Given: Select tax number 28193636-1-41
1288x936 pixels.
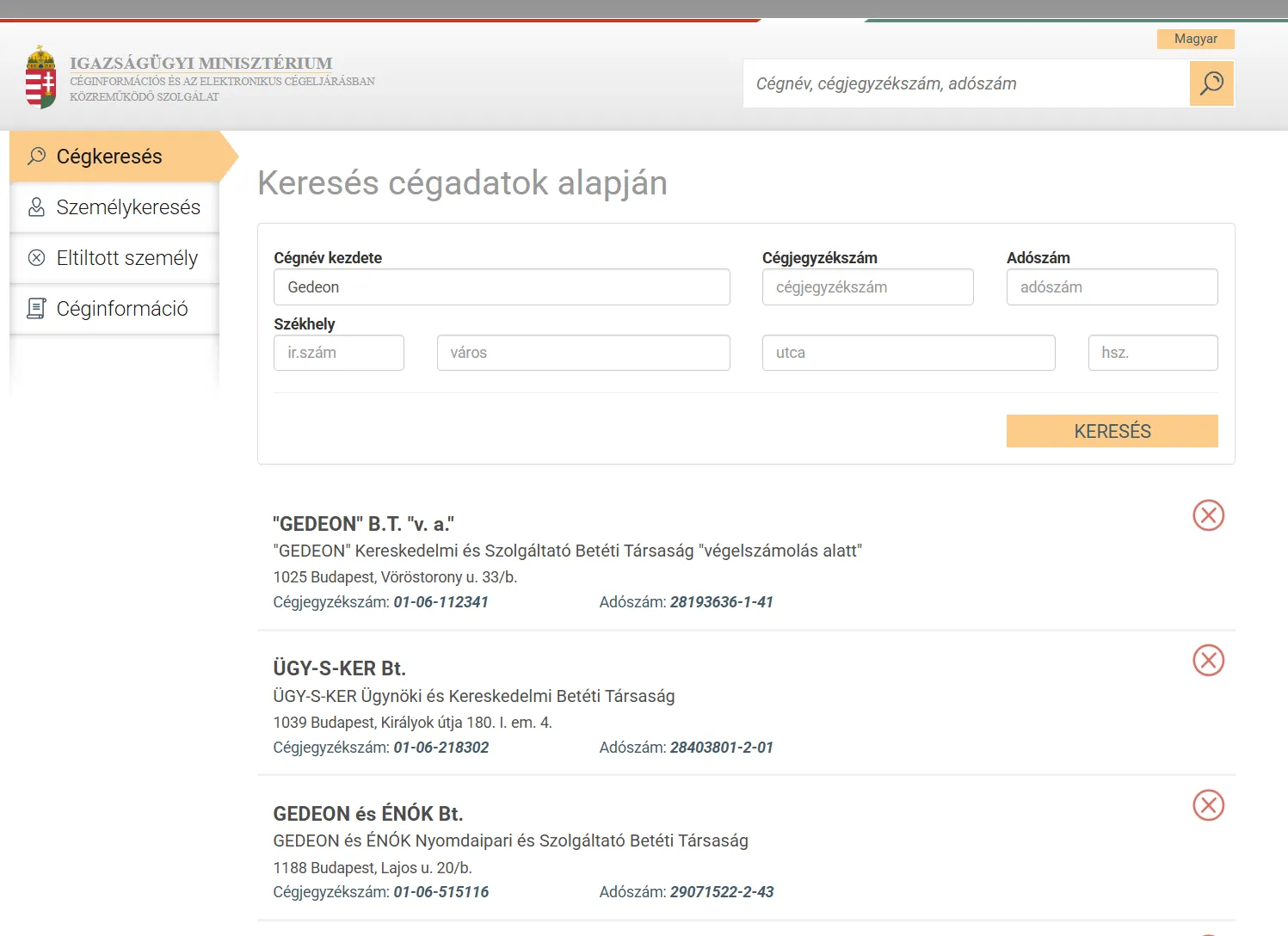Looking at the screenshot, I should (722, 602).
